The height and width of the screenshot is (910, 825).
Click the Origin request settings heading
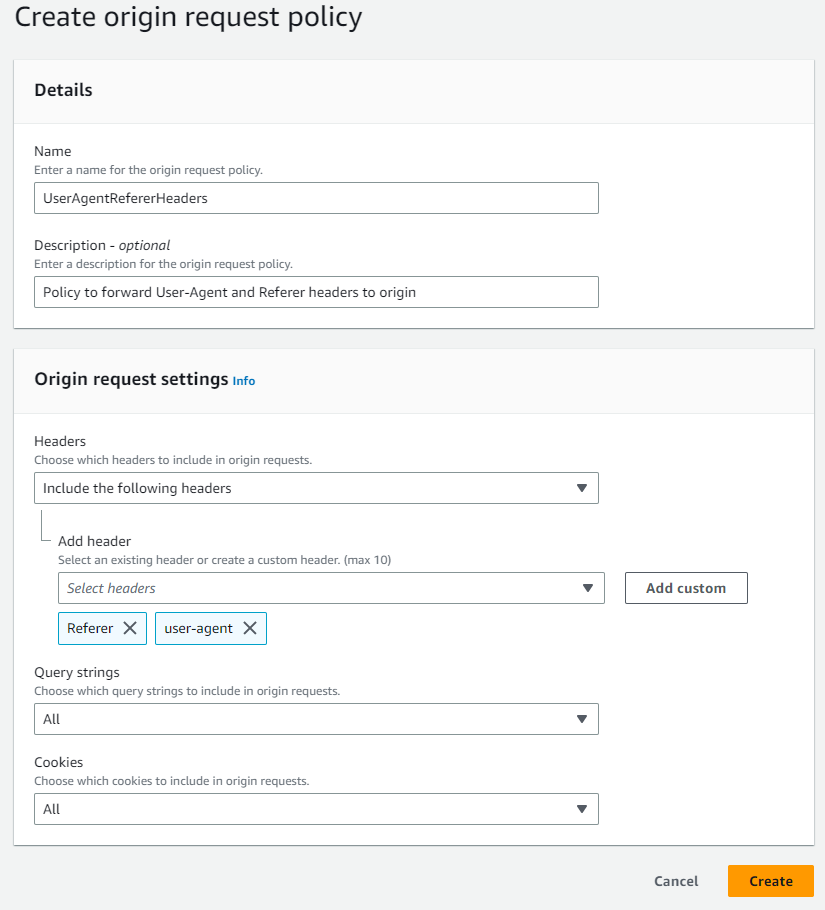pos(131,379)
